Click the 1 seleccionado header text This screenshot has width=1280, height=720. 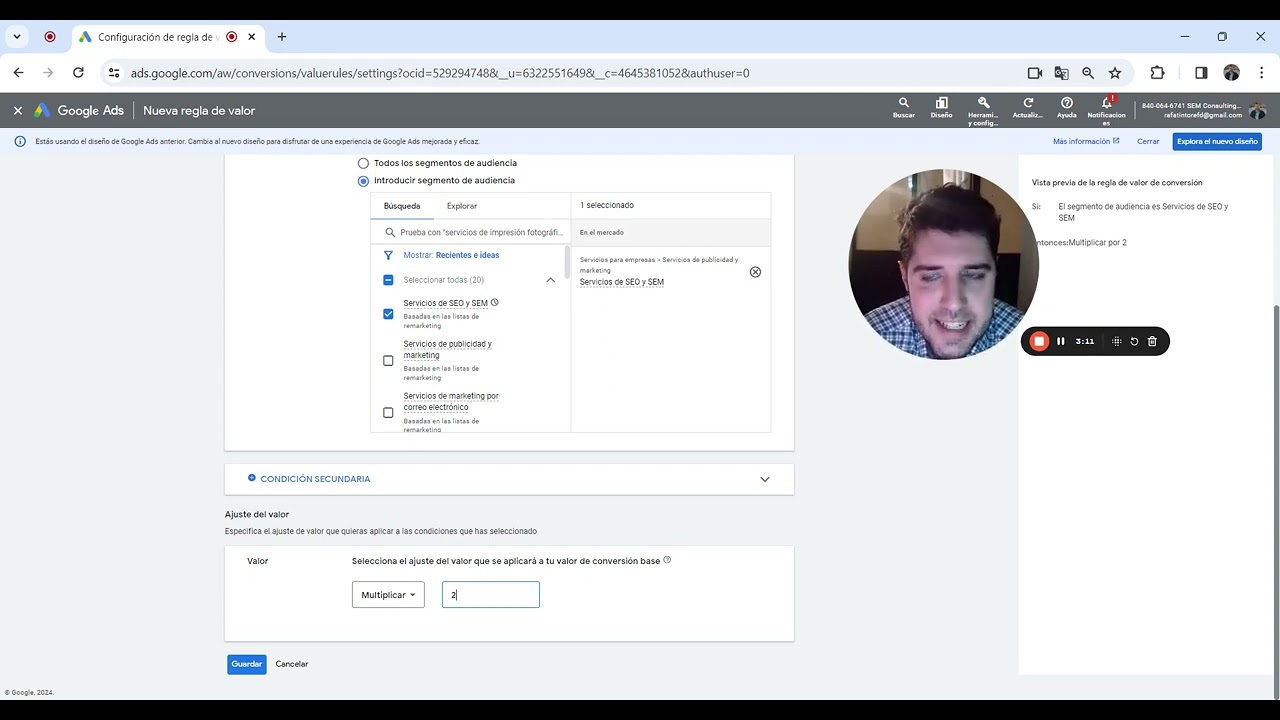[607, 205]
